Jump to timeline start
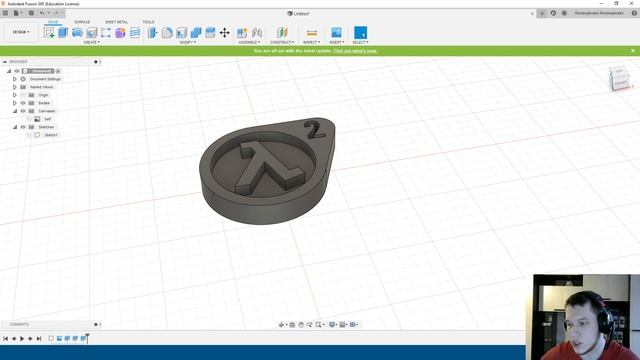This screenshot has width=640, height=360. click(5, 339)
